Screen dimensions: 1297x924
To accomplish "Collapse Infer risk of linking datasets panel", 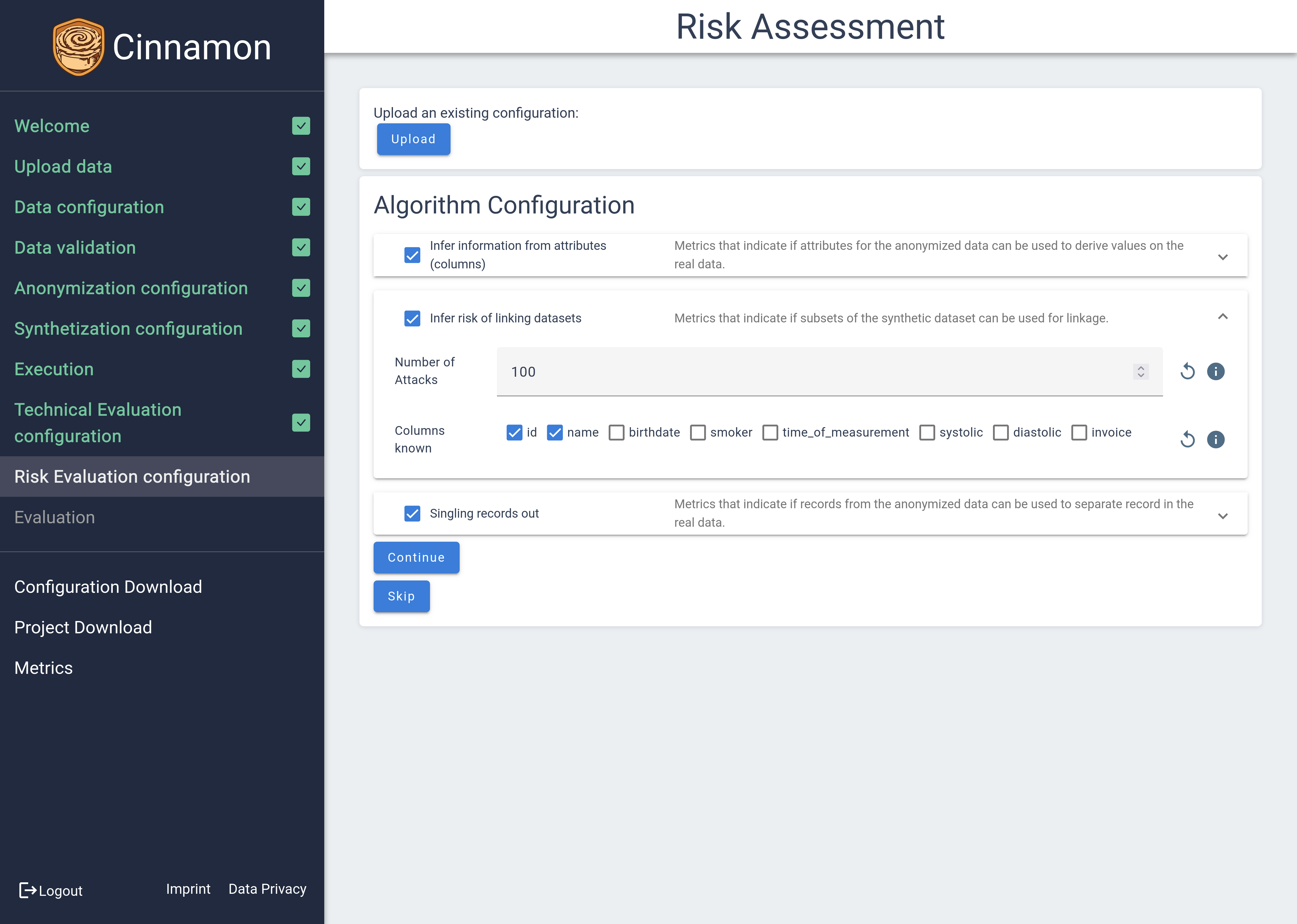I will (x=1222, y=316).
